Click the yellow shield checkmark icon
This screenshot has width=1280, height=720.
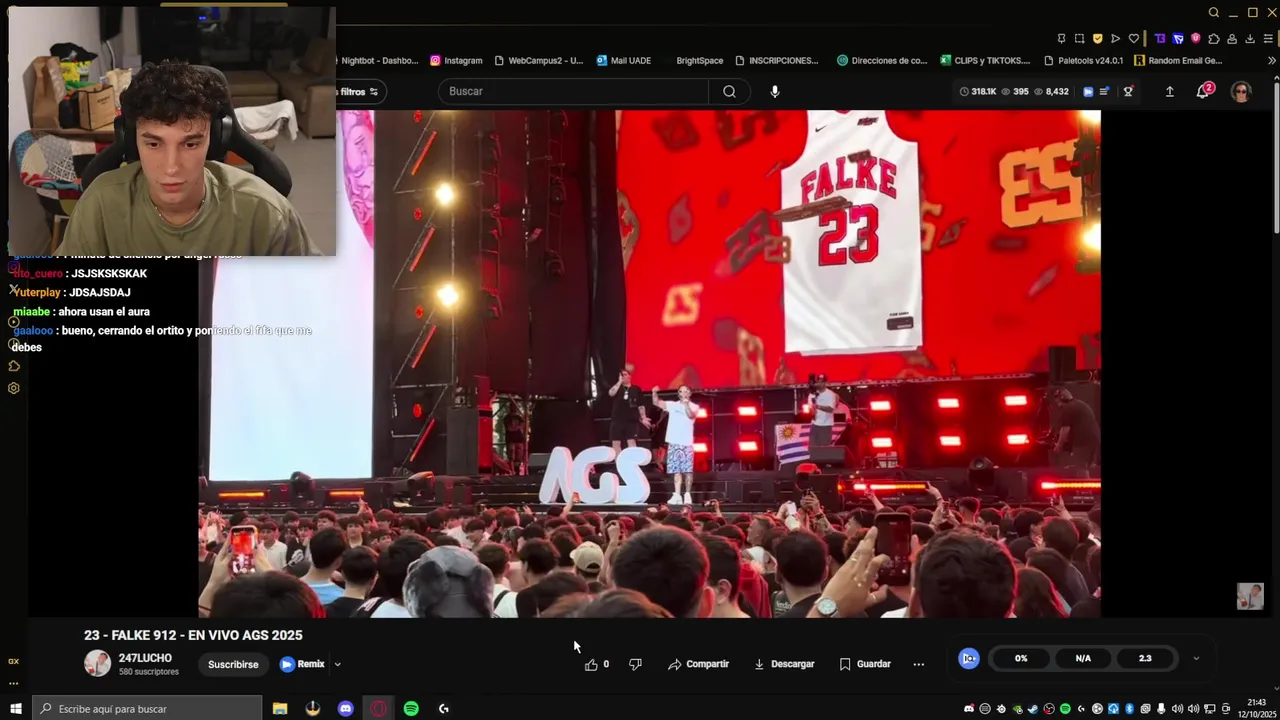coord(1097,39)
